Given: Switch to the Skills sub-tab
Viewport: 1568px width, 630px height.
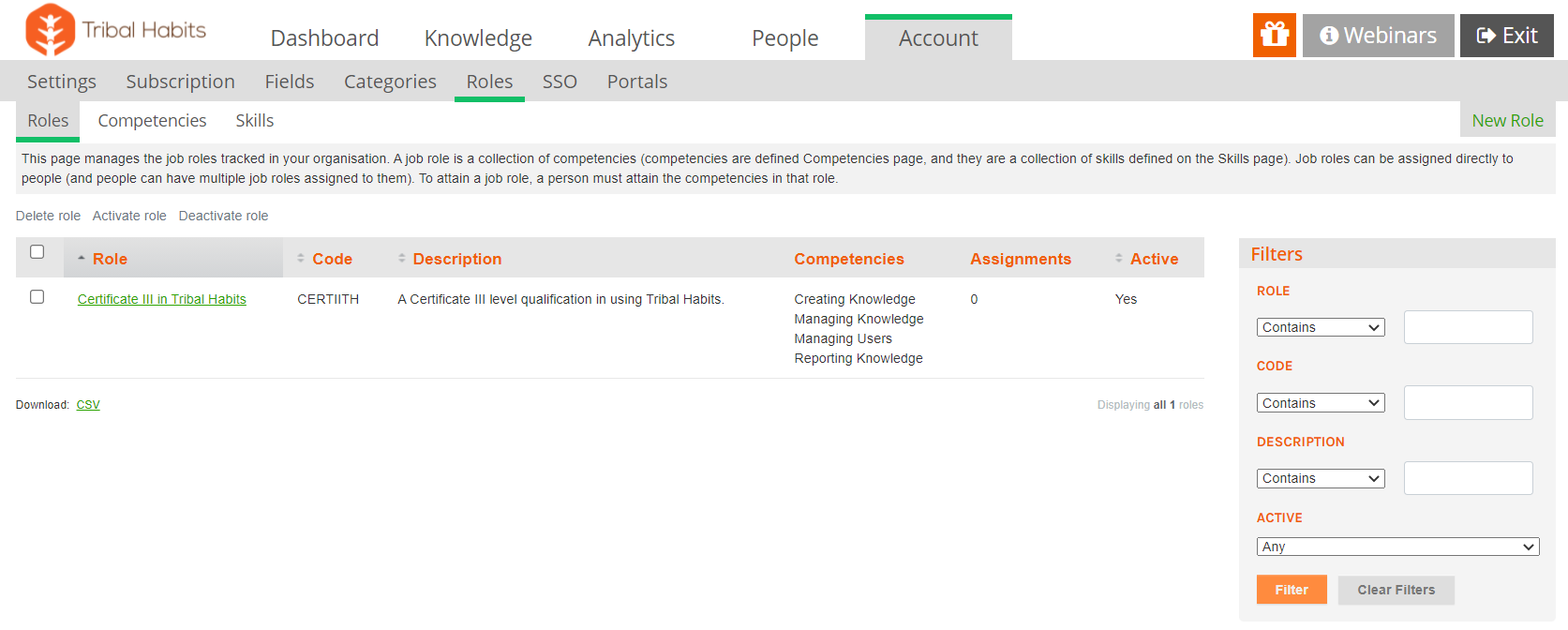Looking at the screenshot, I should tap(255, 121).
